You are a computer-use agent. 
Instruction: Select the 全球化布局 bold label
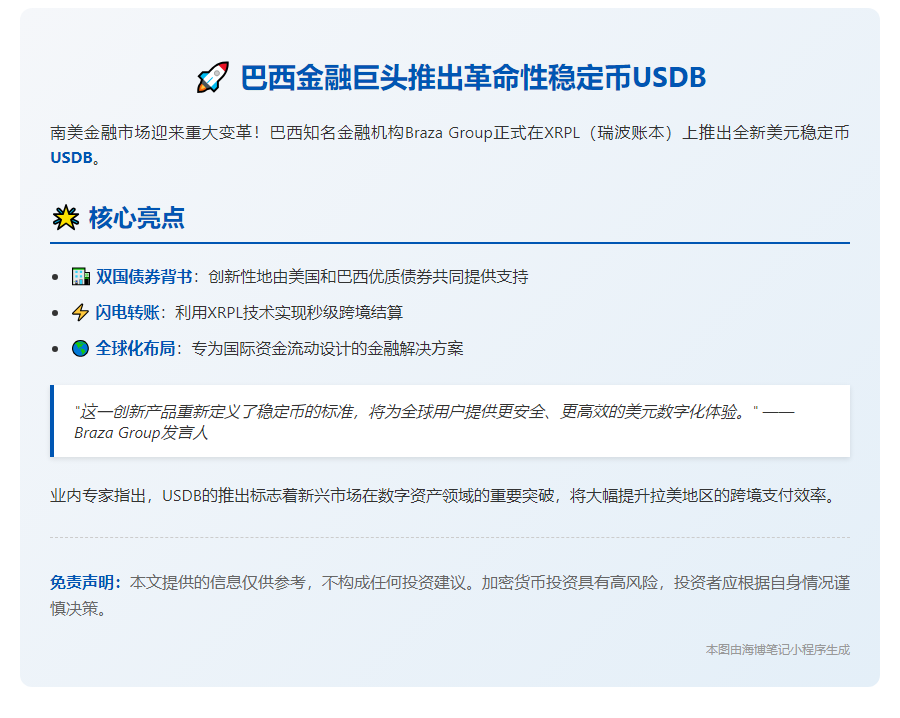[135, 348]
